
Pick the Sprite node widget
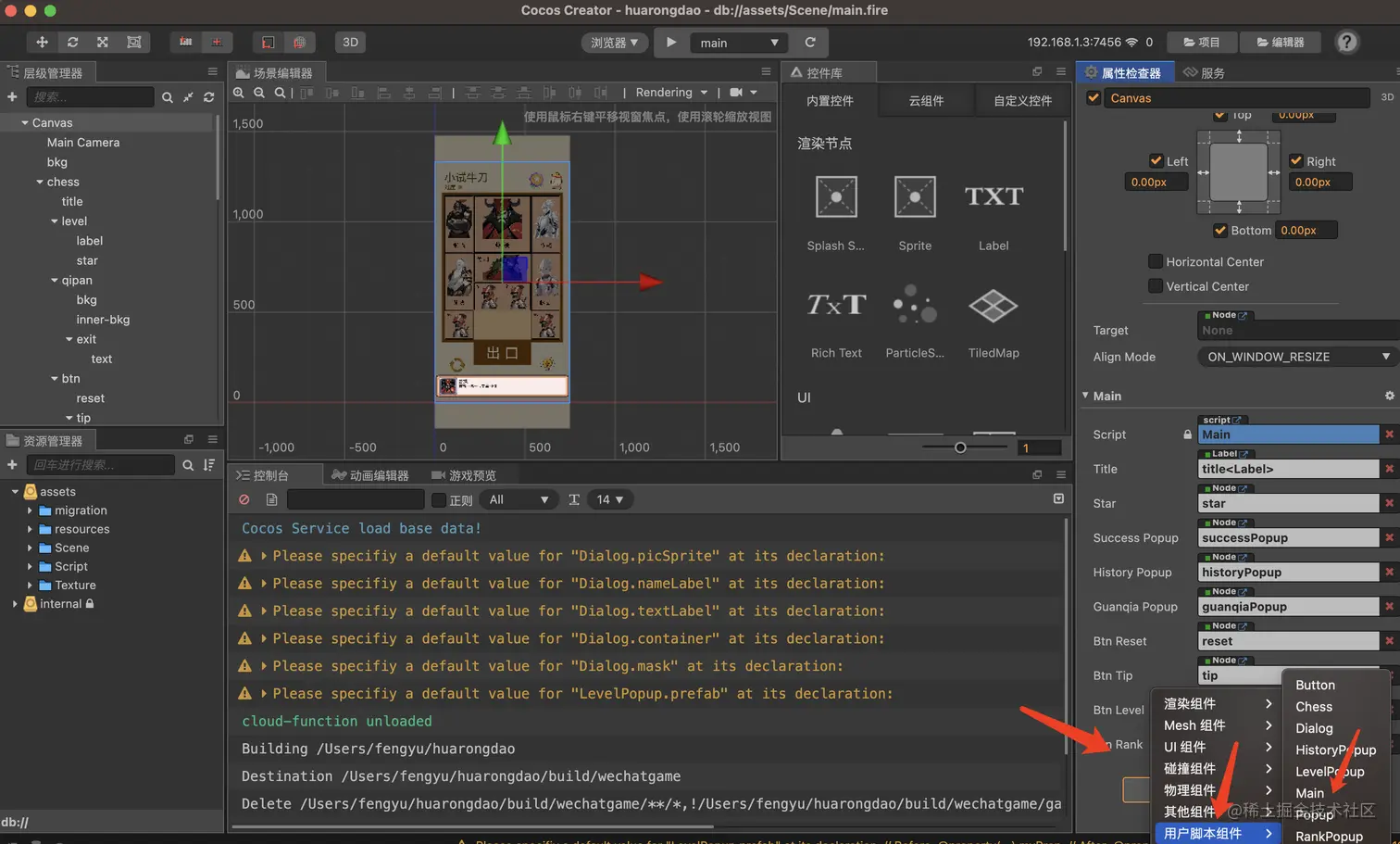point(915,212)
